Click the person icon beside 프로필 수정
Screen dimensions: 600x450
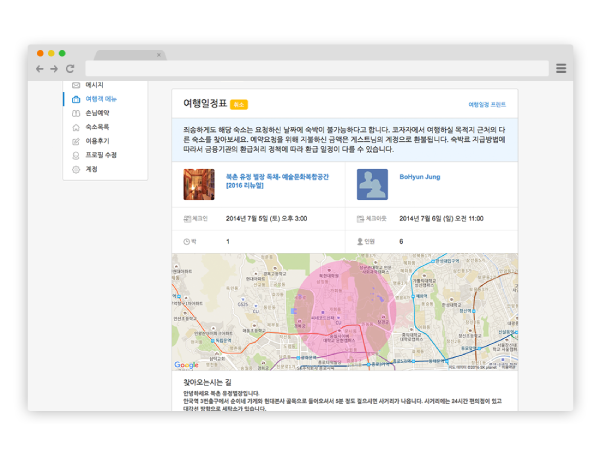click(x=76, y=155)
